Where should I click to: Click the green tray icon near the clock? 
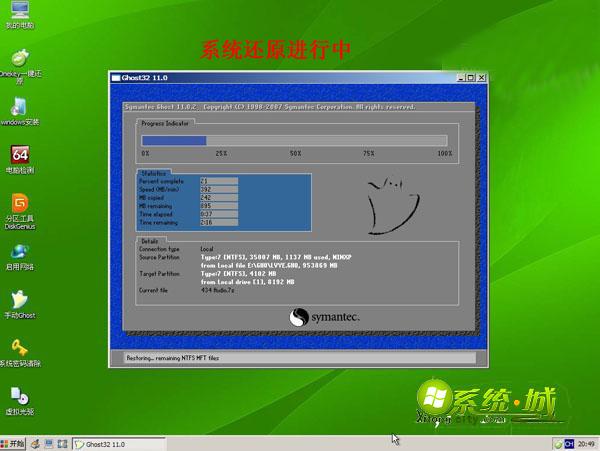558,444
